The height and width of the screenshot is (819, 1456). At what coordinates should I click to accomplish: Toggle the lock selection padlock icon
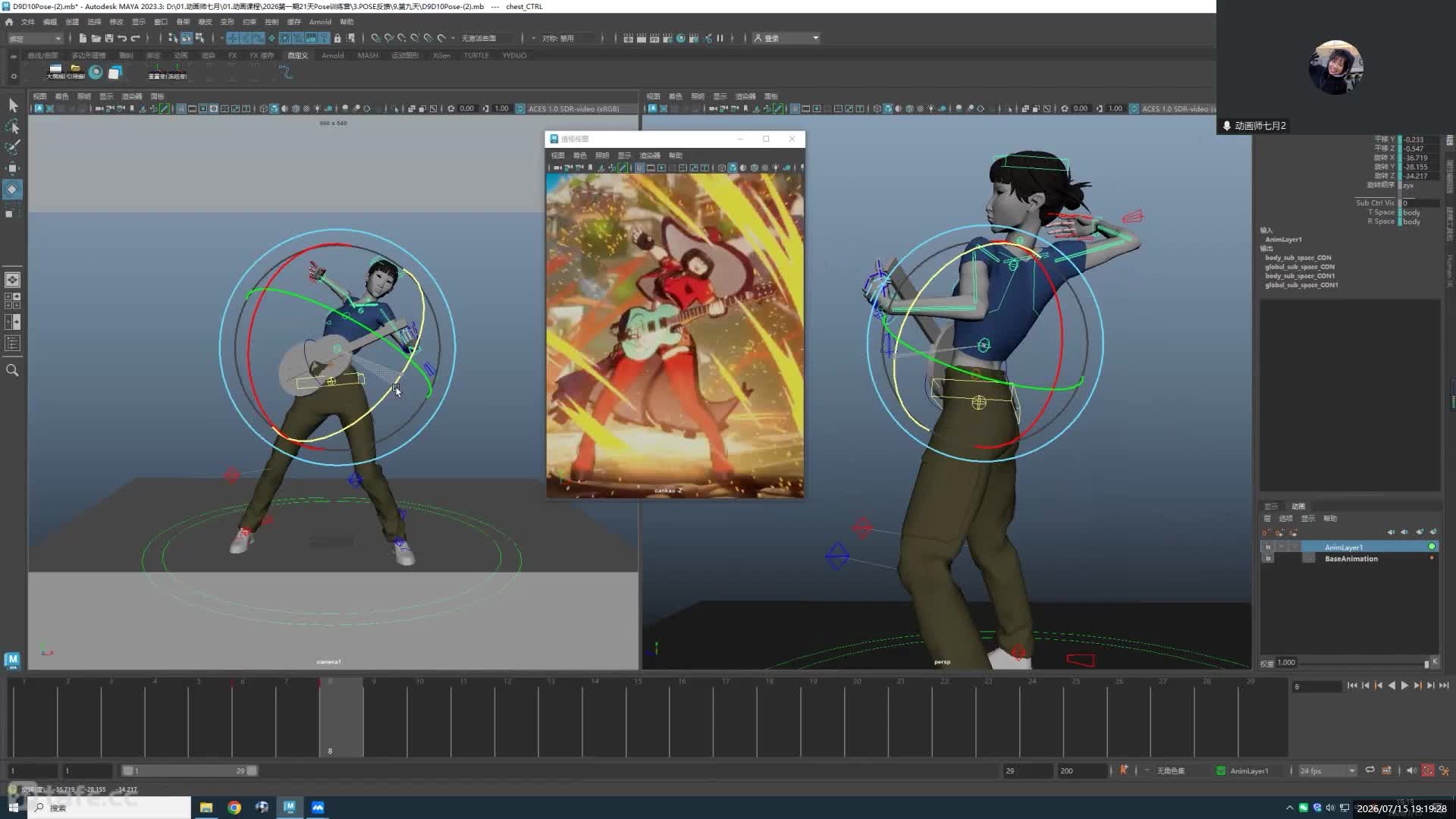[337, 38]
